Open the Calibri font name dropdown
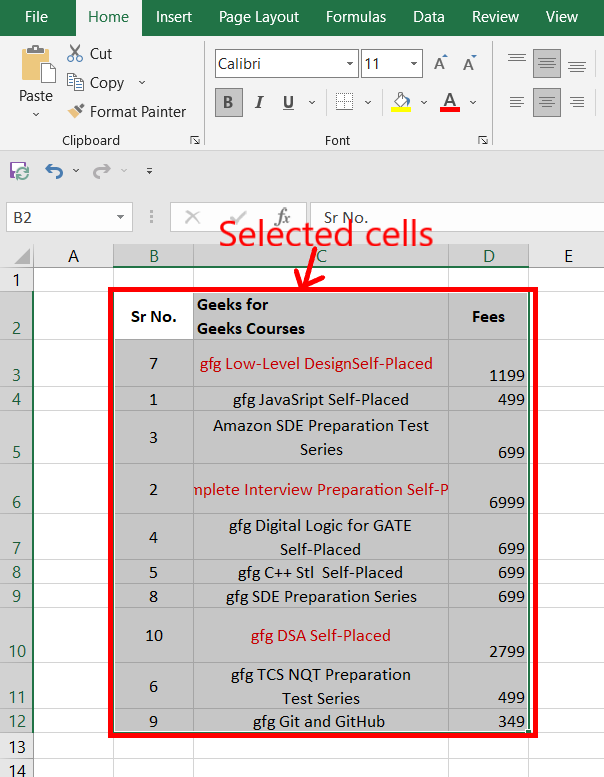The width and height of the screenshot is (604, 777). pos(349,63)
